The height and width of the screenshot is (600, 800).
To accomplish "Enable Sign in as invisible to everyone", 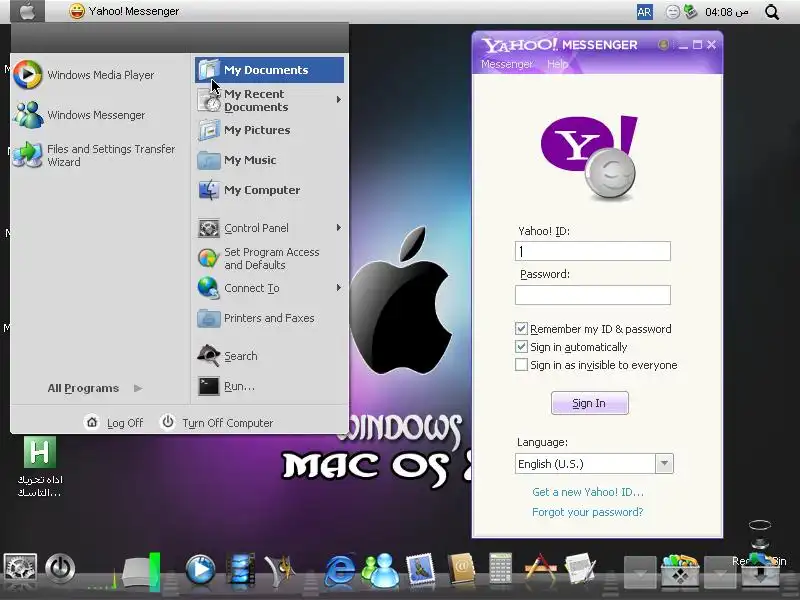I will point(521,365).
